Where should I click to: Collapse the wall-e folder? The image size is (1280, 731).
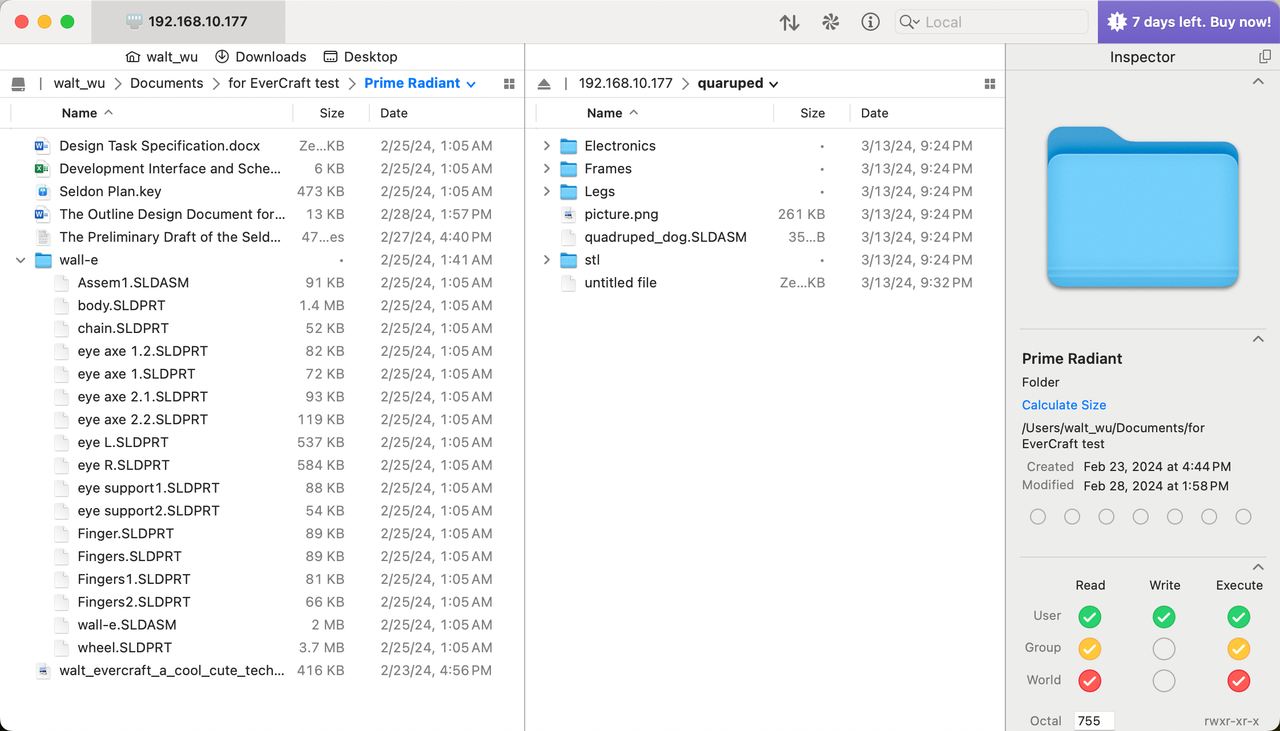(20, 259)
